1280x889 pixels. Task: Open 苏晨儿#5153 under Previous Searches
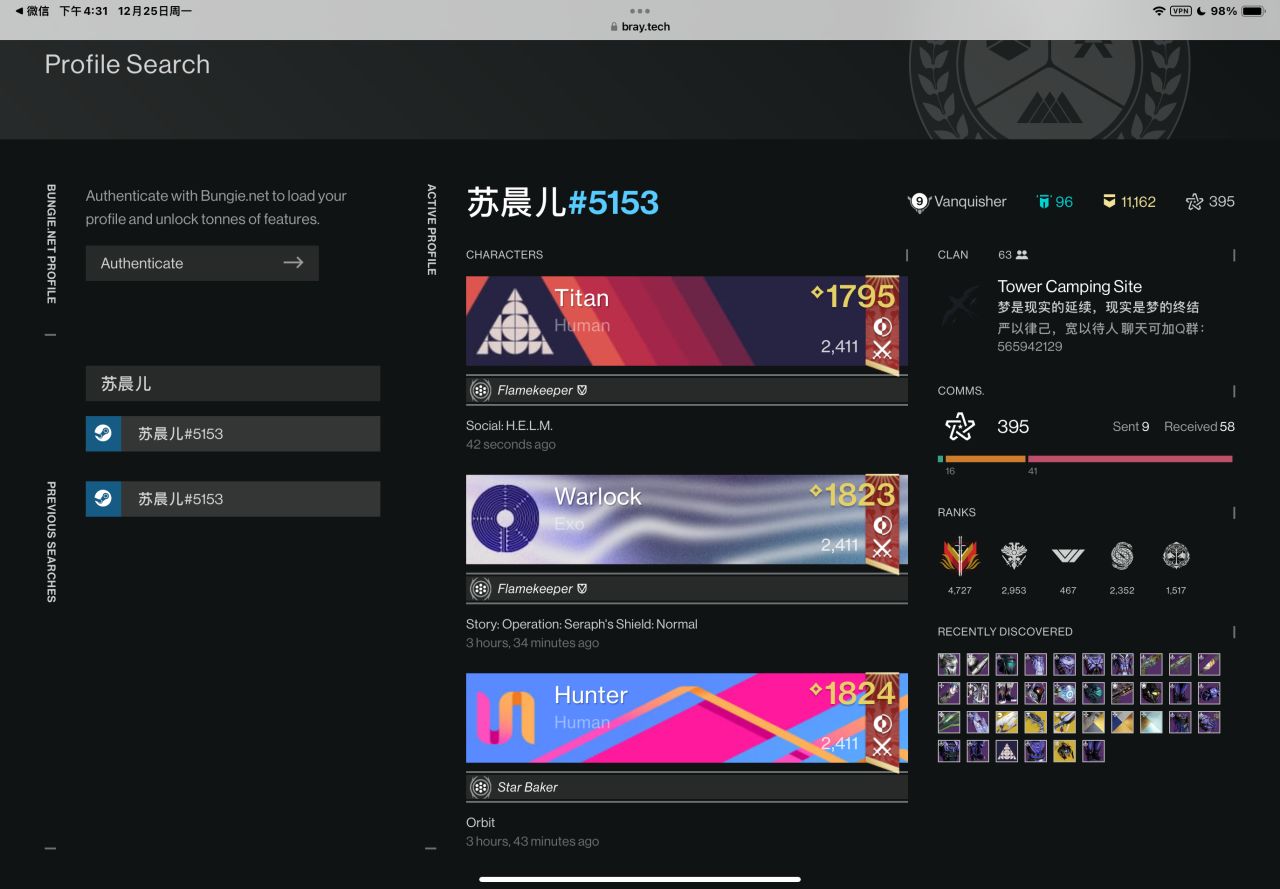tap(232, 499)
